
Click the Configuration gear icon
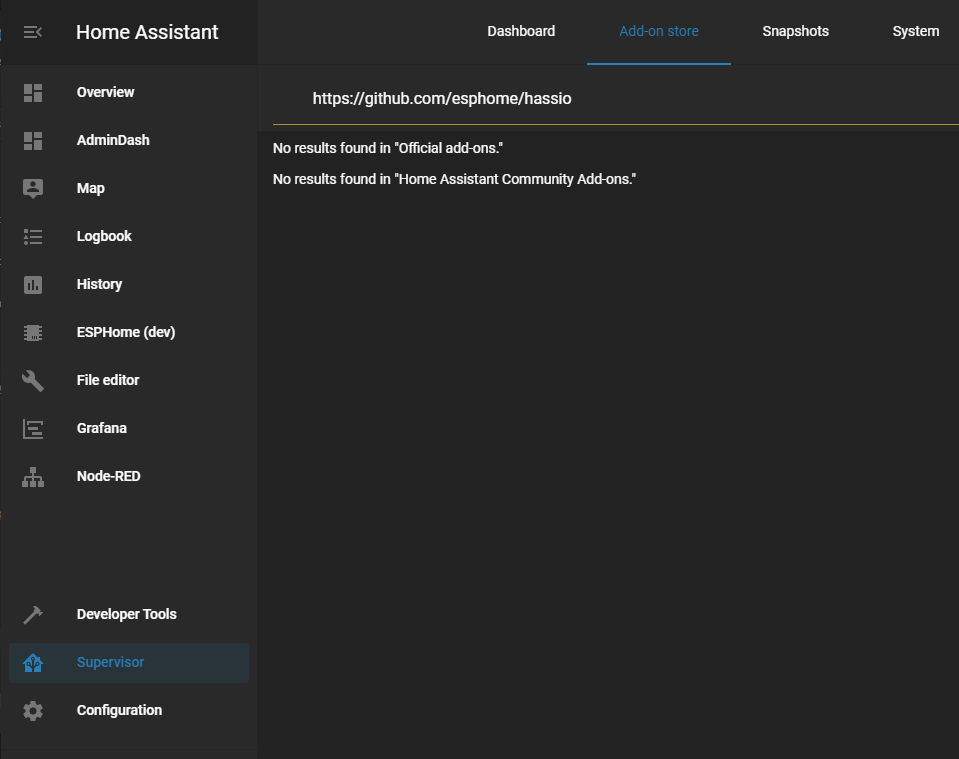(33, 710)
